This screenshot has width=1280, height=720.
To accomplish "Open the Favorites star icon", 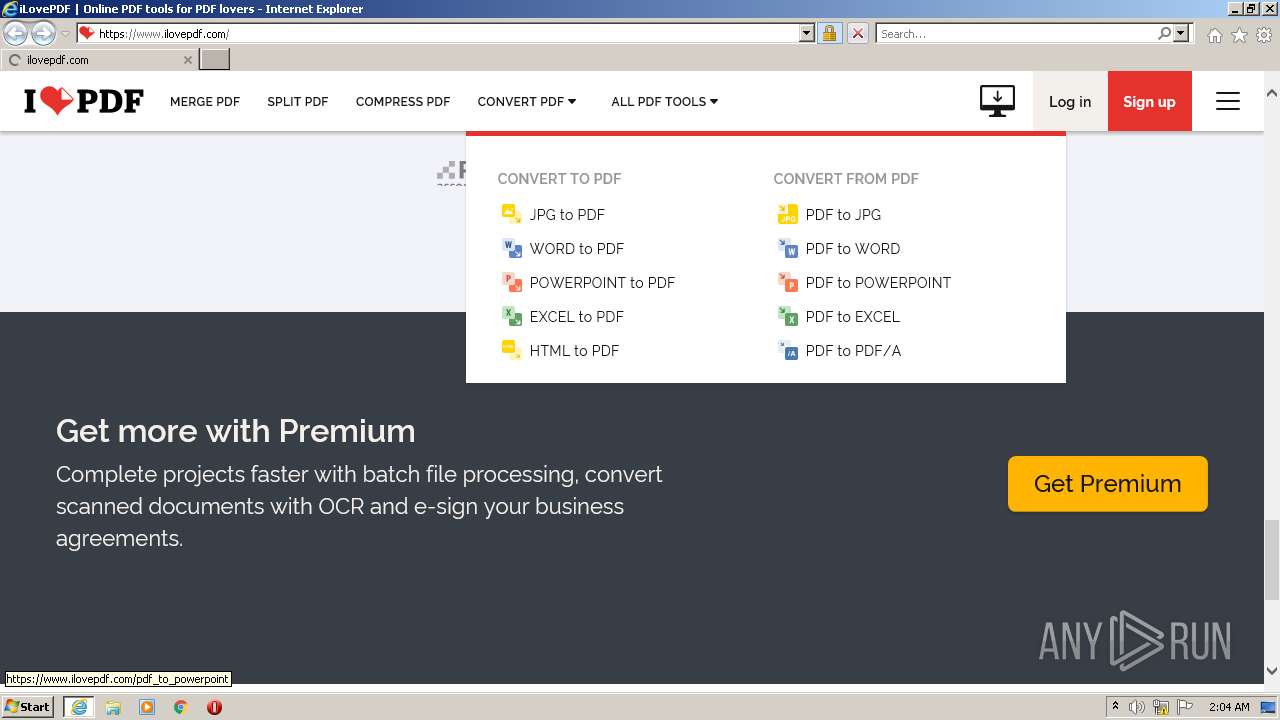I will coord(1239,34).
